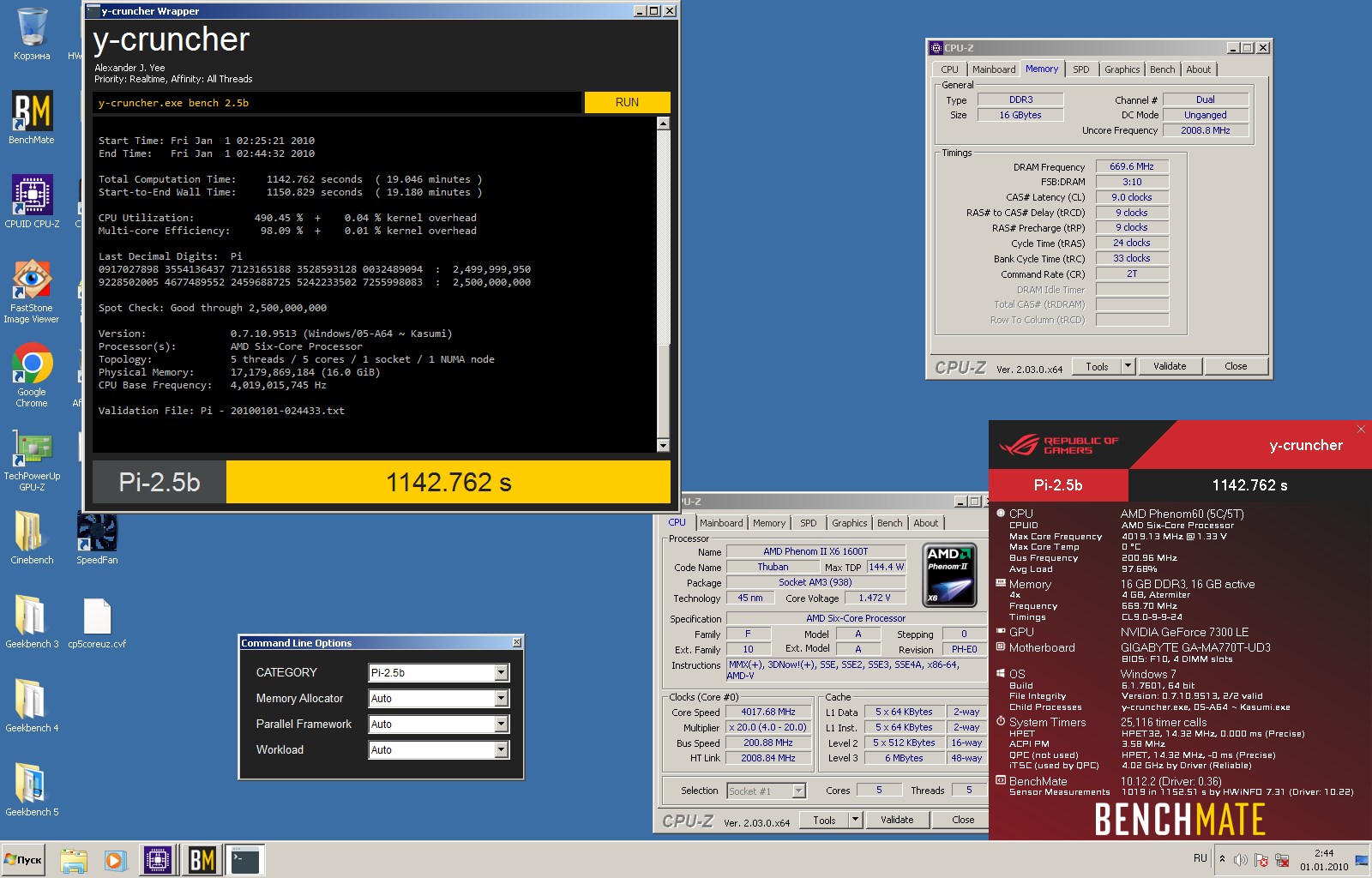Switch to CPU tab in top CPU-Z window
This screenshot has height=878, width=1372.
point(949,69)
